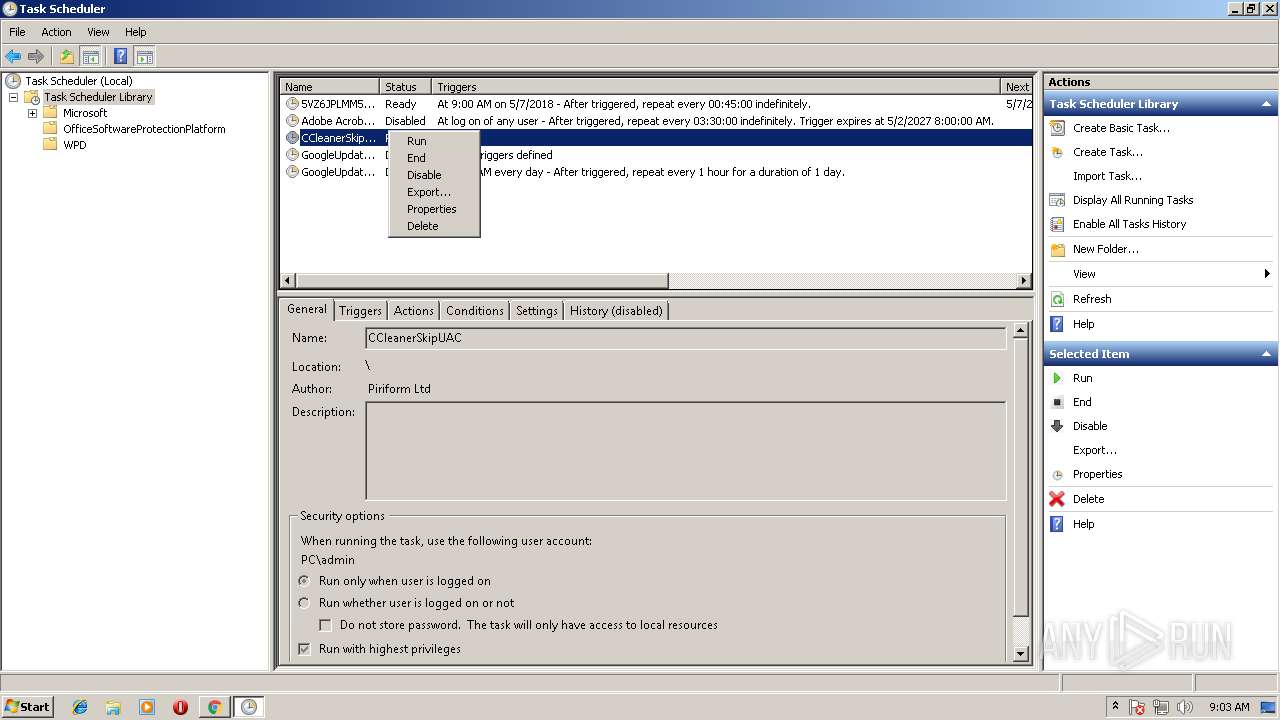Click red X Delete icon in Selected Item
This screenshot has width=1280, height=720.
coord(1057,499)
